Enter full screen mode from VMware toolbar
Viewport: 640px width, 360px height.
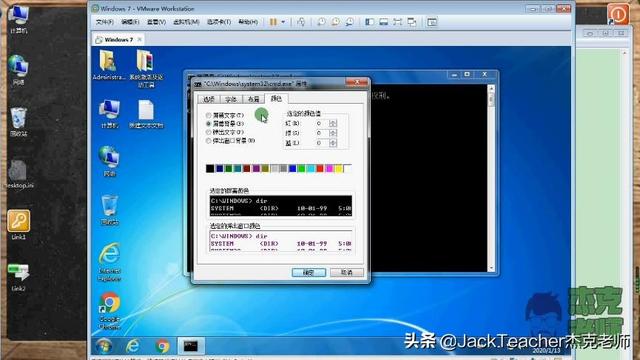(x=398, y=22)
